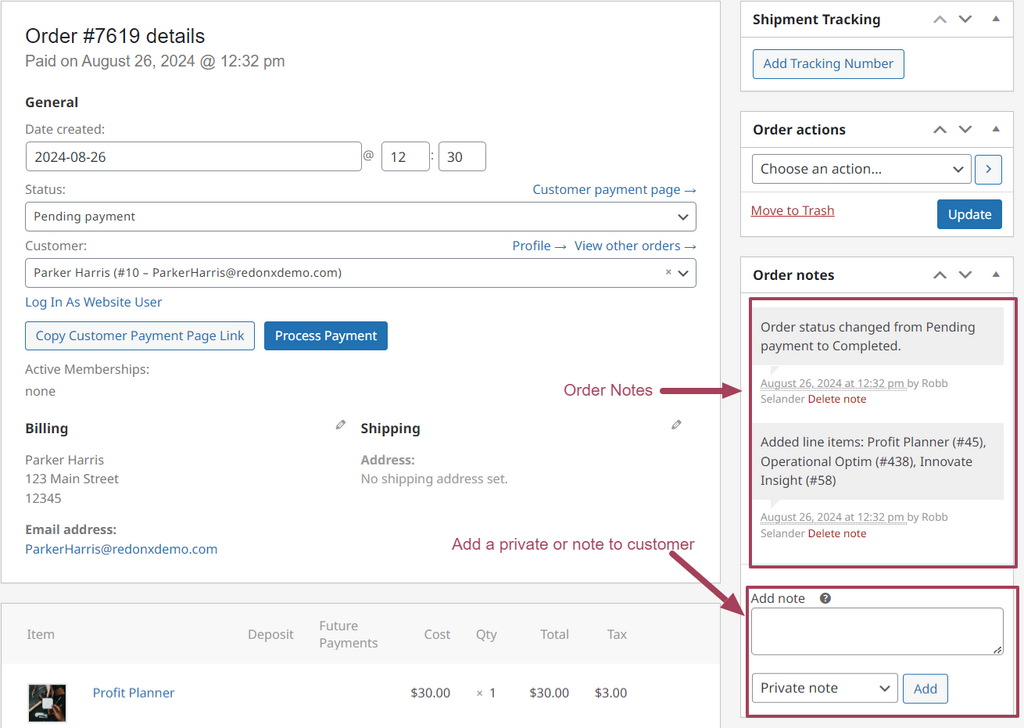Click the Billing edit pencil icon
Screen dimensions: 1024x728
click(x=340, y=425)
